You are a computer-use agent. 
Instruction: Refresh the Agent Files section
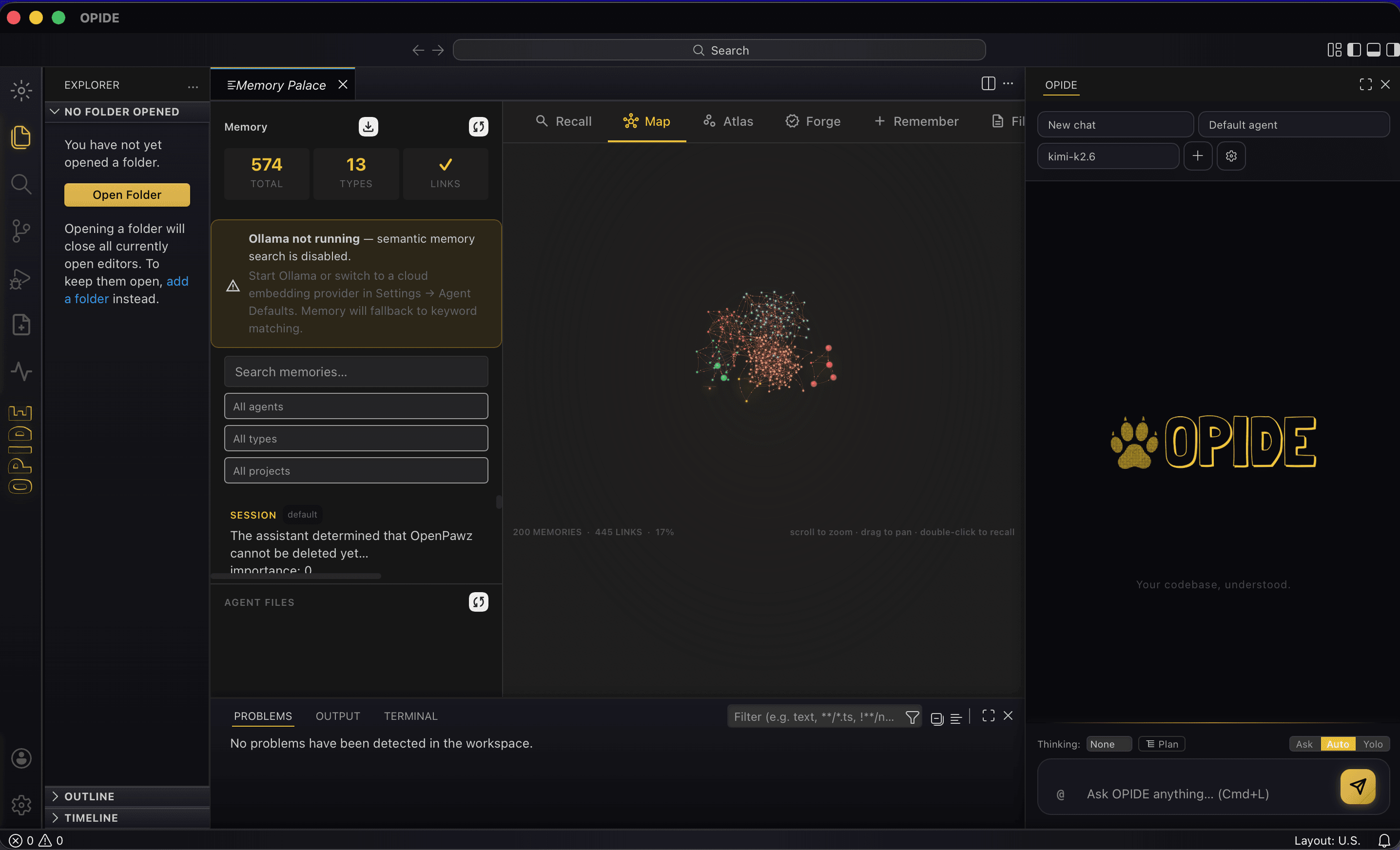click(478, 602)
